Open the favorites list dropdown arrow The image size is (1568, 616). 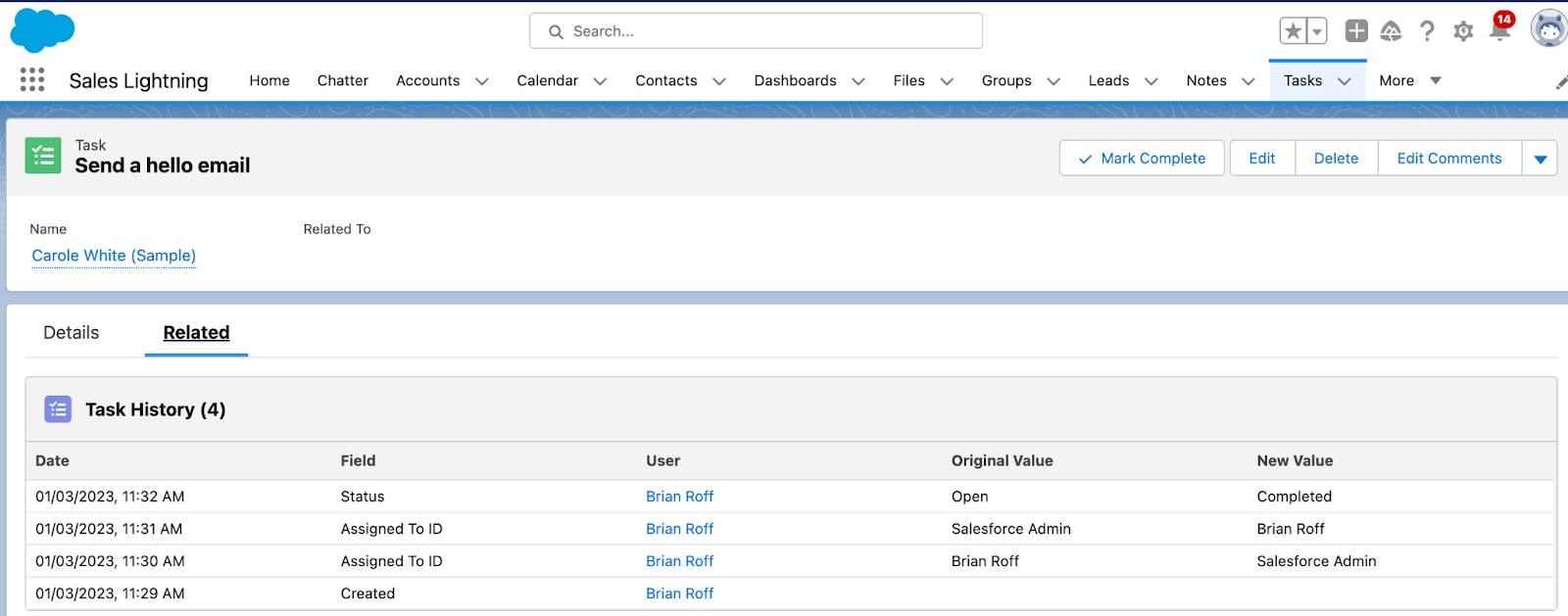point(1317,31)
